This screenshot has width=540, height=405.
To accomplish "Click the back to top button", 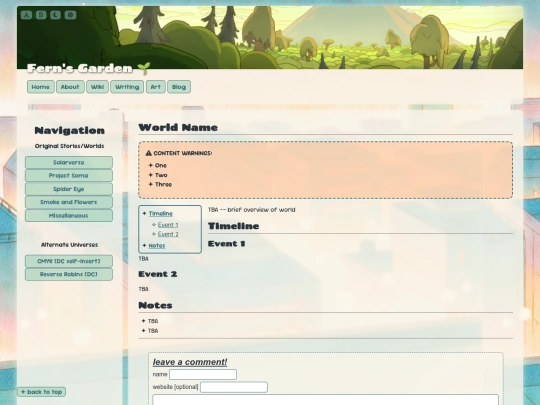I will click(x=42, y=392).
